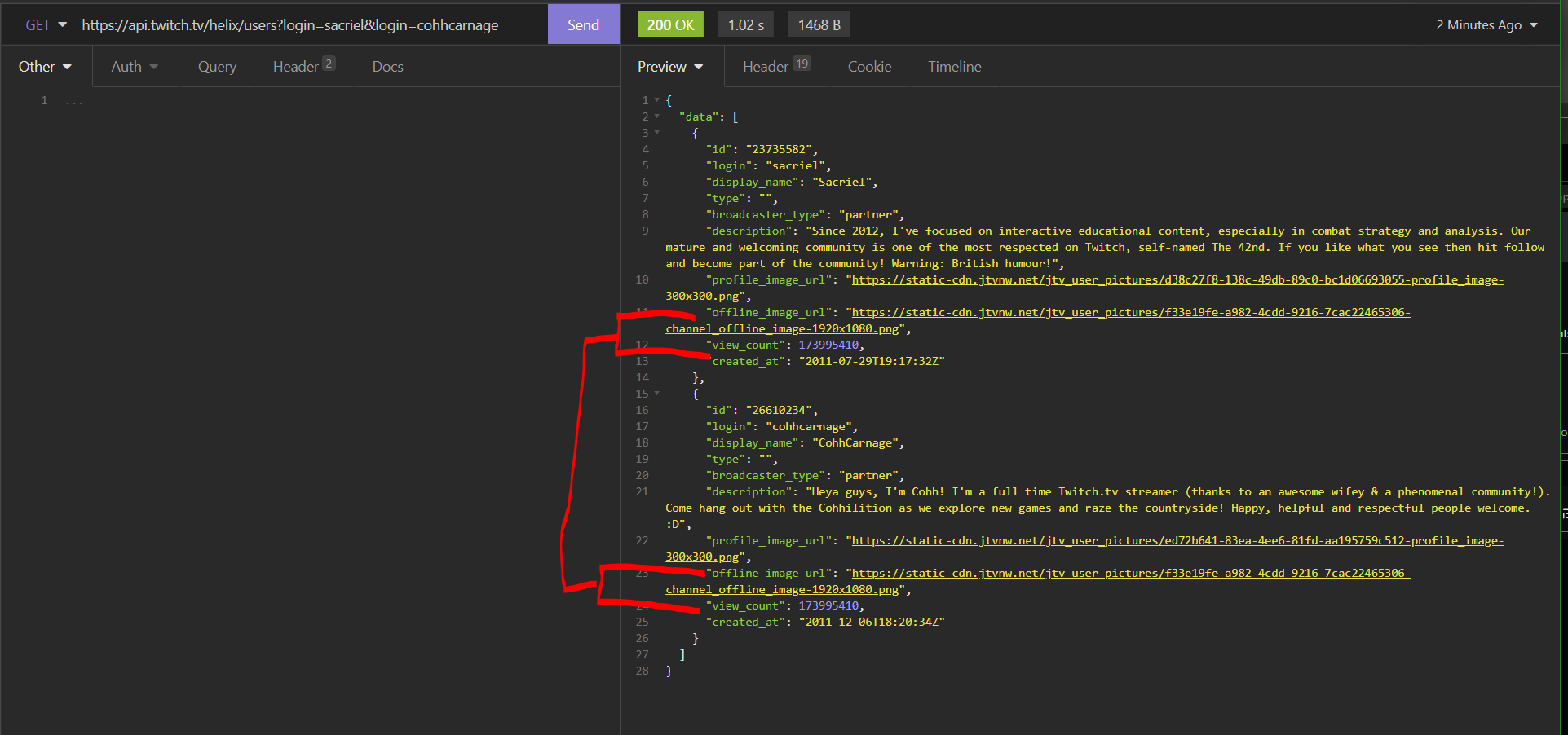This screenshot has width=1568, height=735.
Task: Click Sacriel's view_count value on line 12
Action: pos(828,345)
